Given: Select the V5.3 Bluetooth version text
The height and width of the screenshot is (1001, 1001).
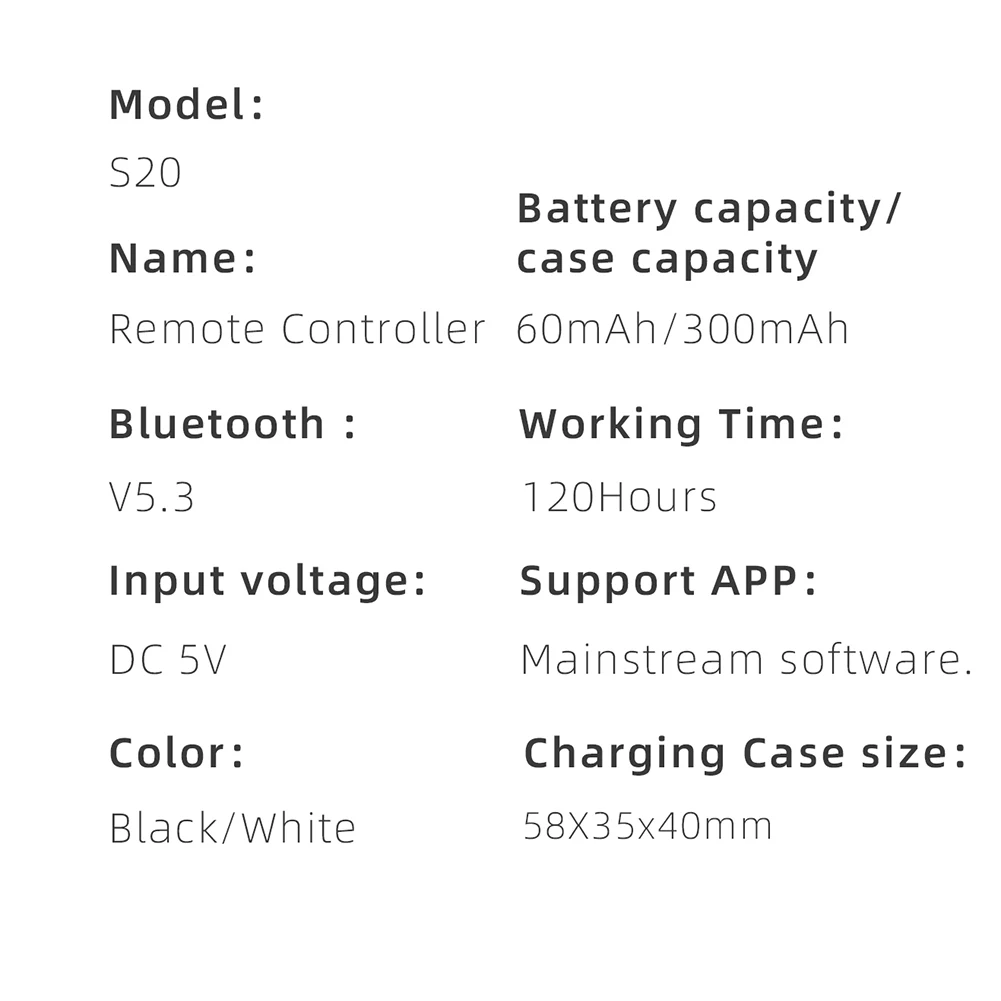Looking at the screenshot, I should 151,497.
